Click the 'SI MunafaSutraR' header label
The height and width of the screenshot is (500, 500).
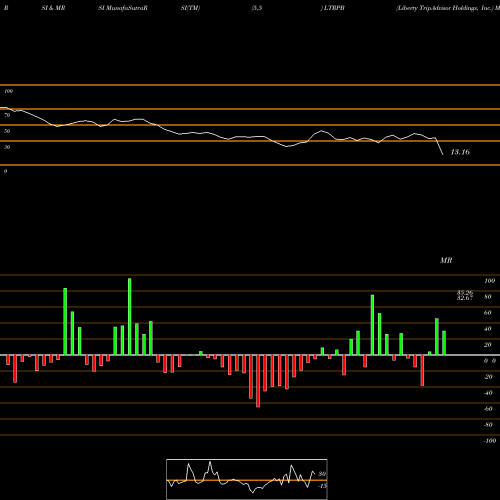[x=123, y=8]
